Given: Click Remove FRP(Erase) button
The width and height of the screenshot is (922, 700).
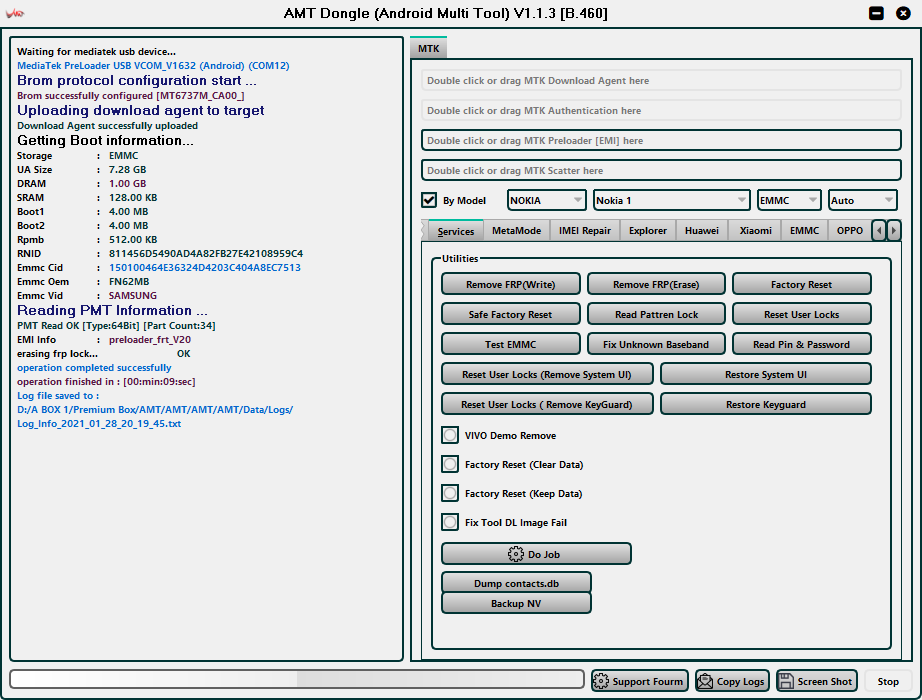Looking at the screenshot, I should coord(656,284).
